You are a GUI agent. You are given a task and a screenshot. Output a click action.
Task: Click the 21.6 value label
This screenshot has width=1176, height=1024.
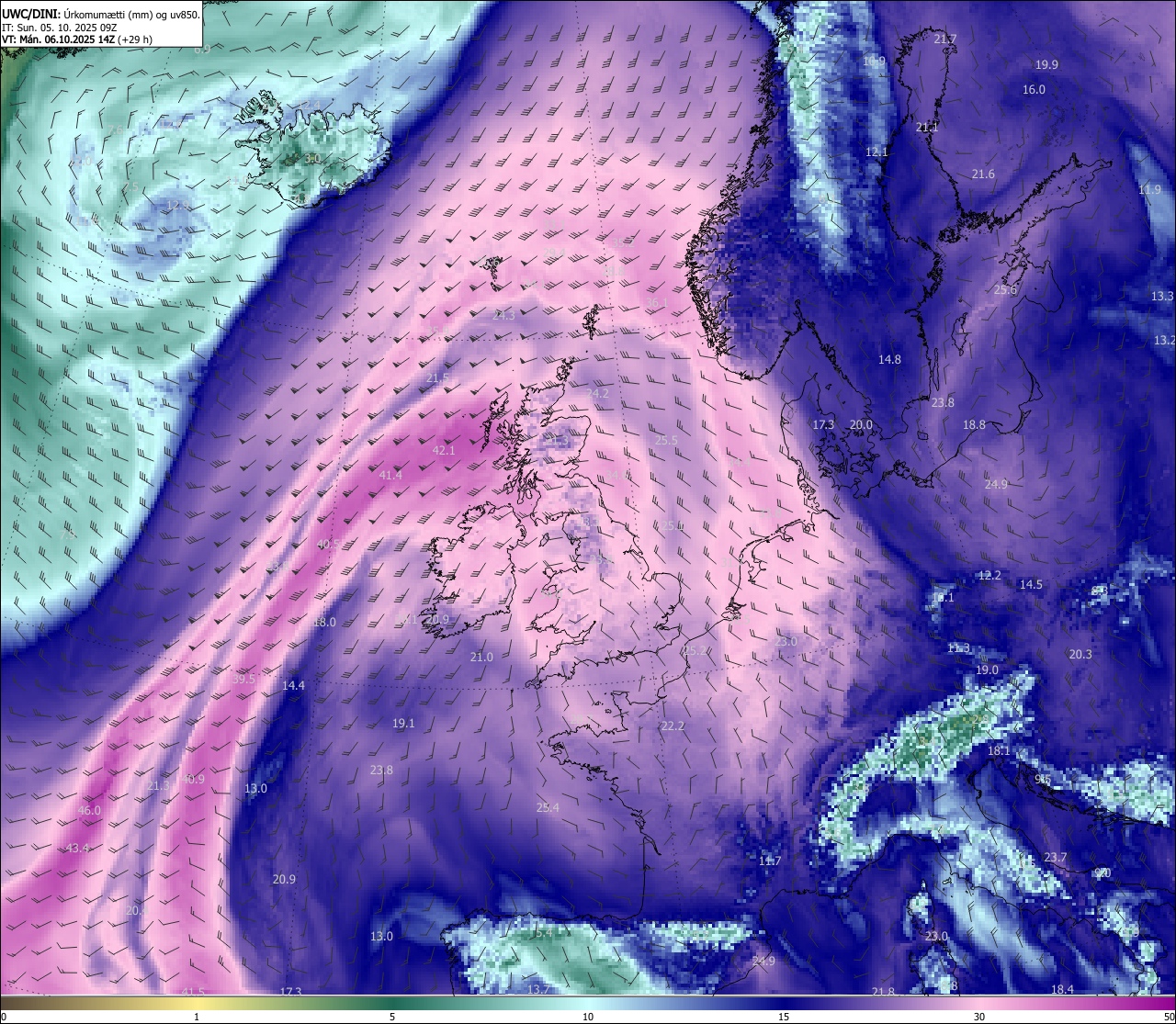tap(983, 174)
